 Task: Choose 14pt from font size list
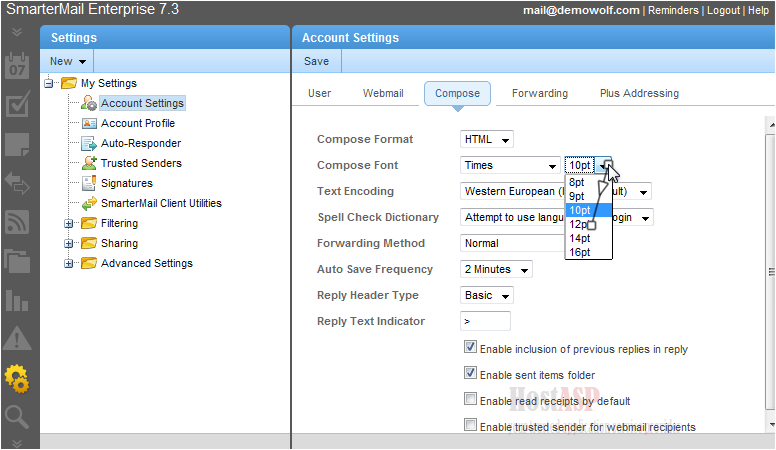588,239
